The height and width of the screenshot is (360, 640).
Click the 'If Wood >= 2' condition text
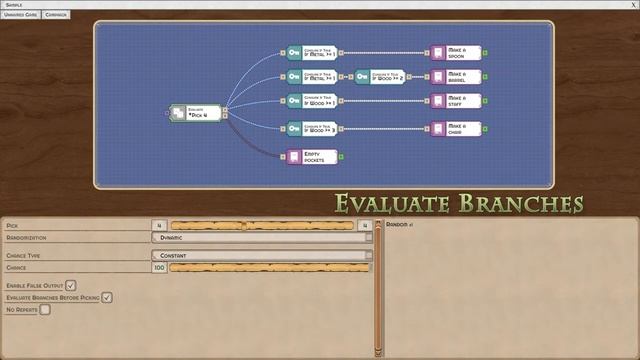tap(387, 78)
